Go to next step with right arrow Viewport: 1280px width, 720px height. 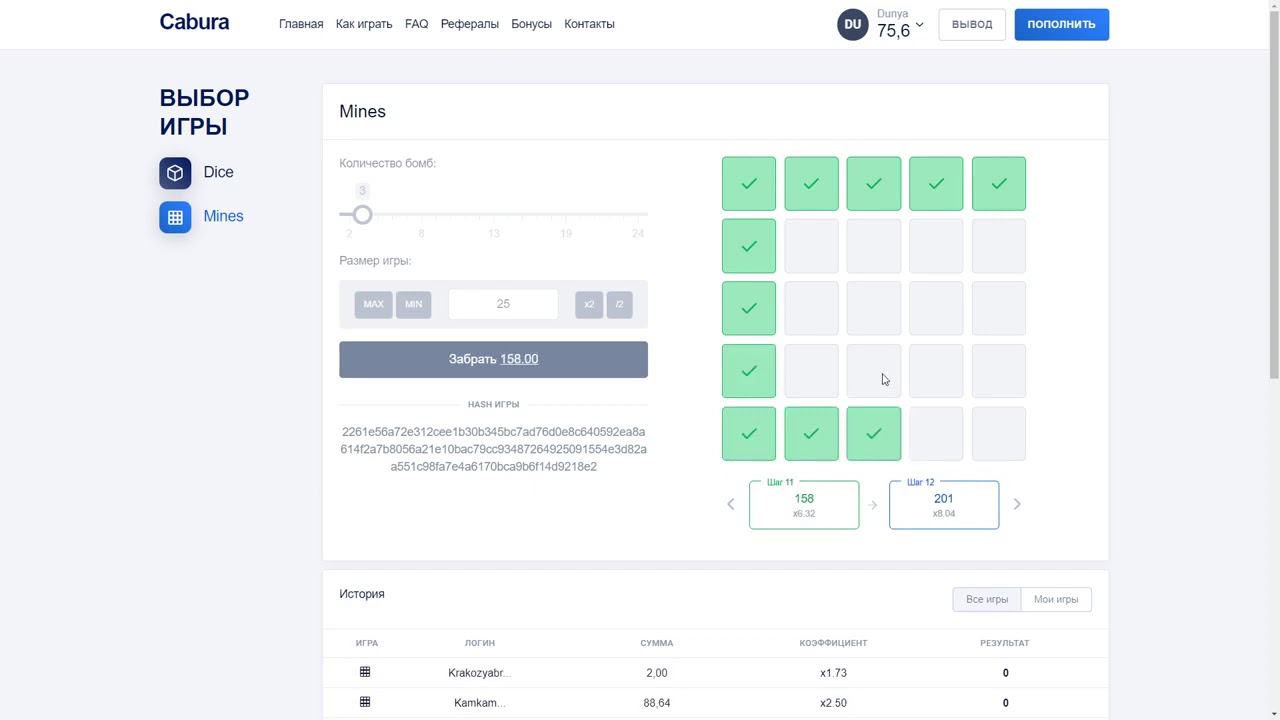pos(1017,504)
